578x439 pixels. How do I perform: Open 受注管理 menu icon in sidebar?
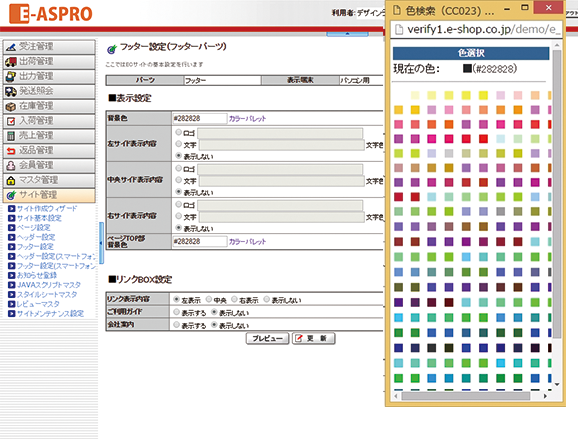[x=11, y=47]
